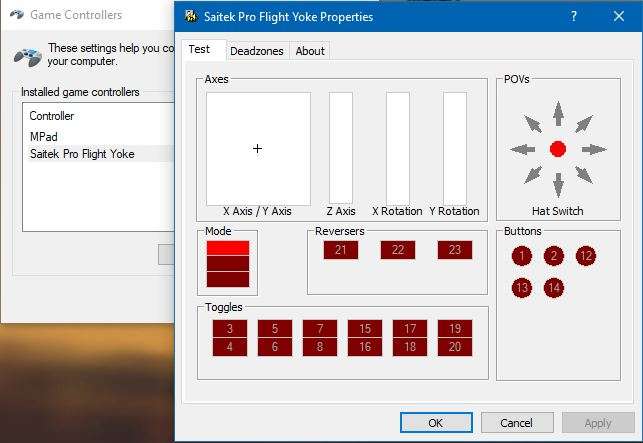Click the gamepad icon in Game Controllers window
This screenshot has width=643, height=443.
[x=27, y=57]
